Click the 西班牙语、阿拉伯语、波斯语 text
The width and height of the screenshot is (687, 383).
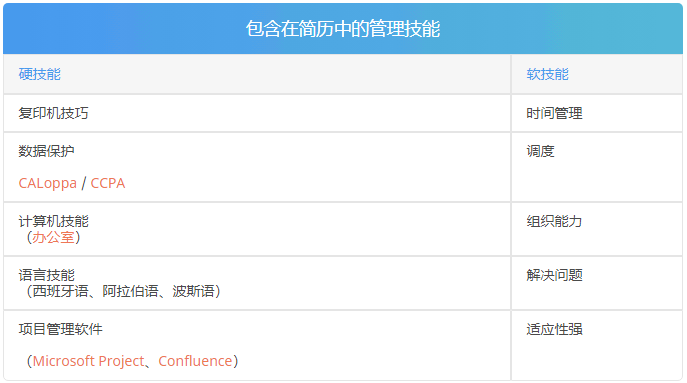point(124,291)
